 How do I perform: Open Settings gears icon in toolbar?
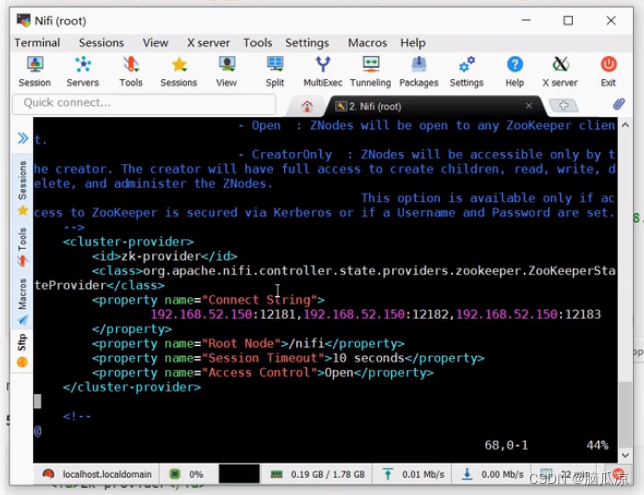coord(467,71)
